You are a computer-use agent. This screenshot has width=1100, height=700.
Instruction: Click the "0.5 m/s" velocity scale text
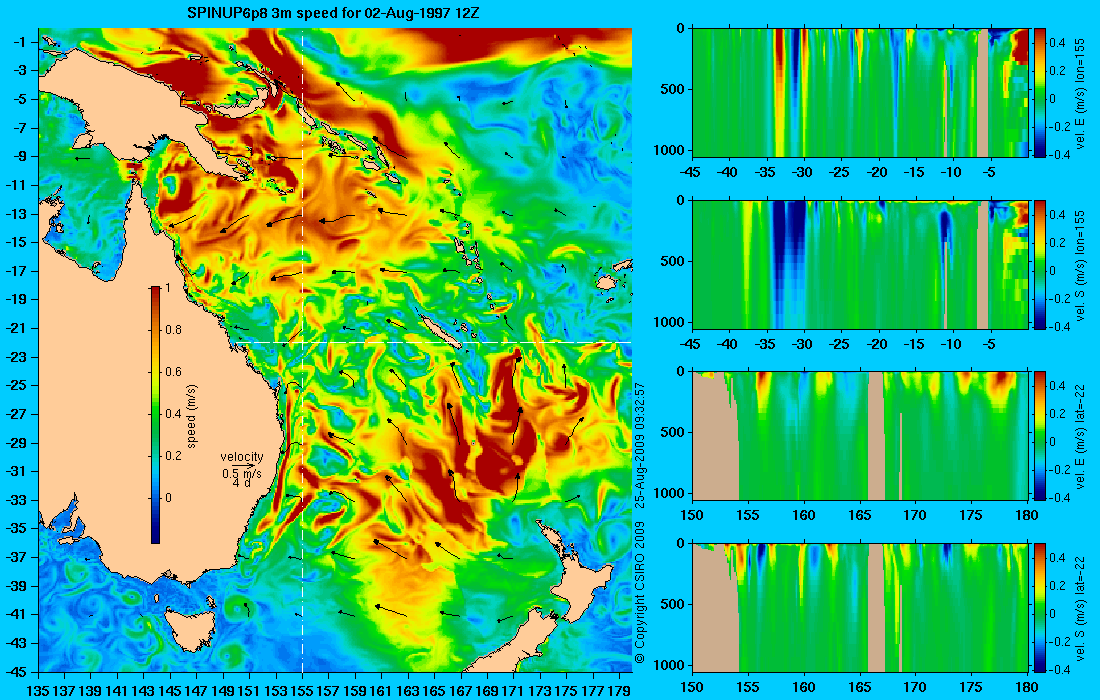pos(242,474)
